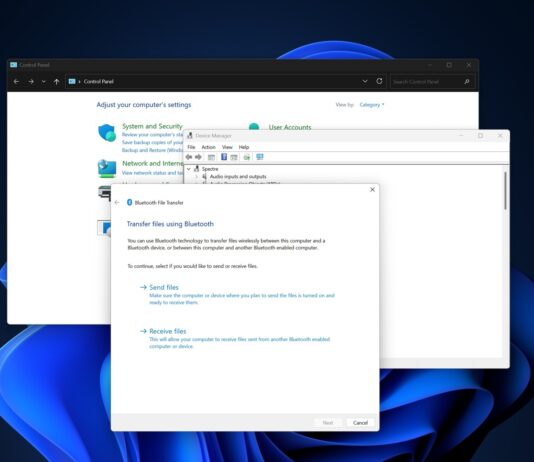Open Action menu in Device Manager

click(x=208, y=147)
